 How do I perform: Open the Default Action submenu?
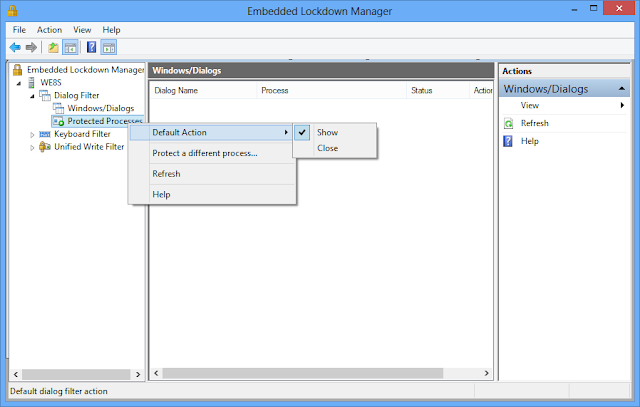[211, 132]
